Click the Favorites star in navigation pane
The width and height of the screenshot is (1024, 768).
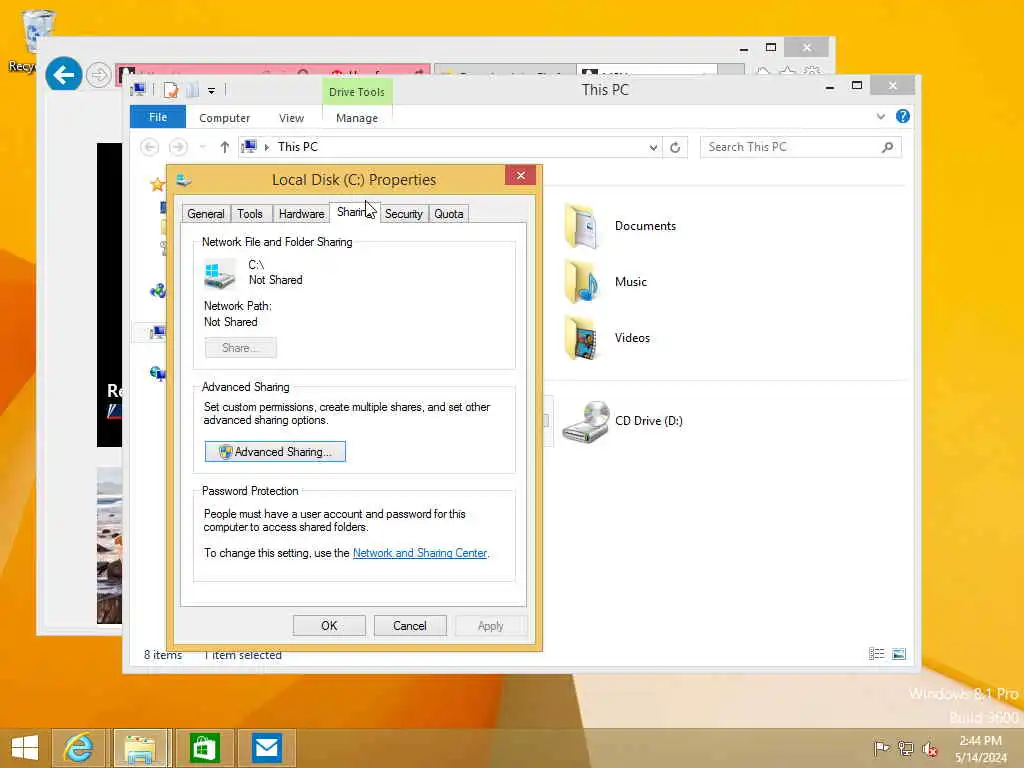pos(157,185)
